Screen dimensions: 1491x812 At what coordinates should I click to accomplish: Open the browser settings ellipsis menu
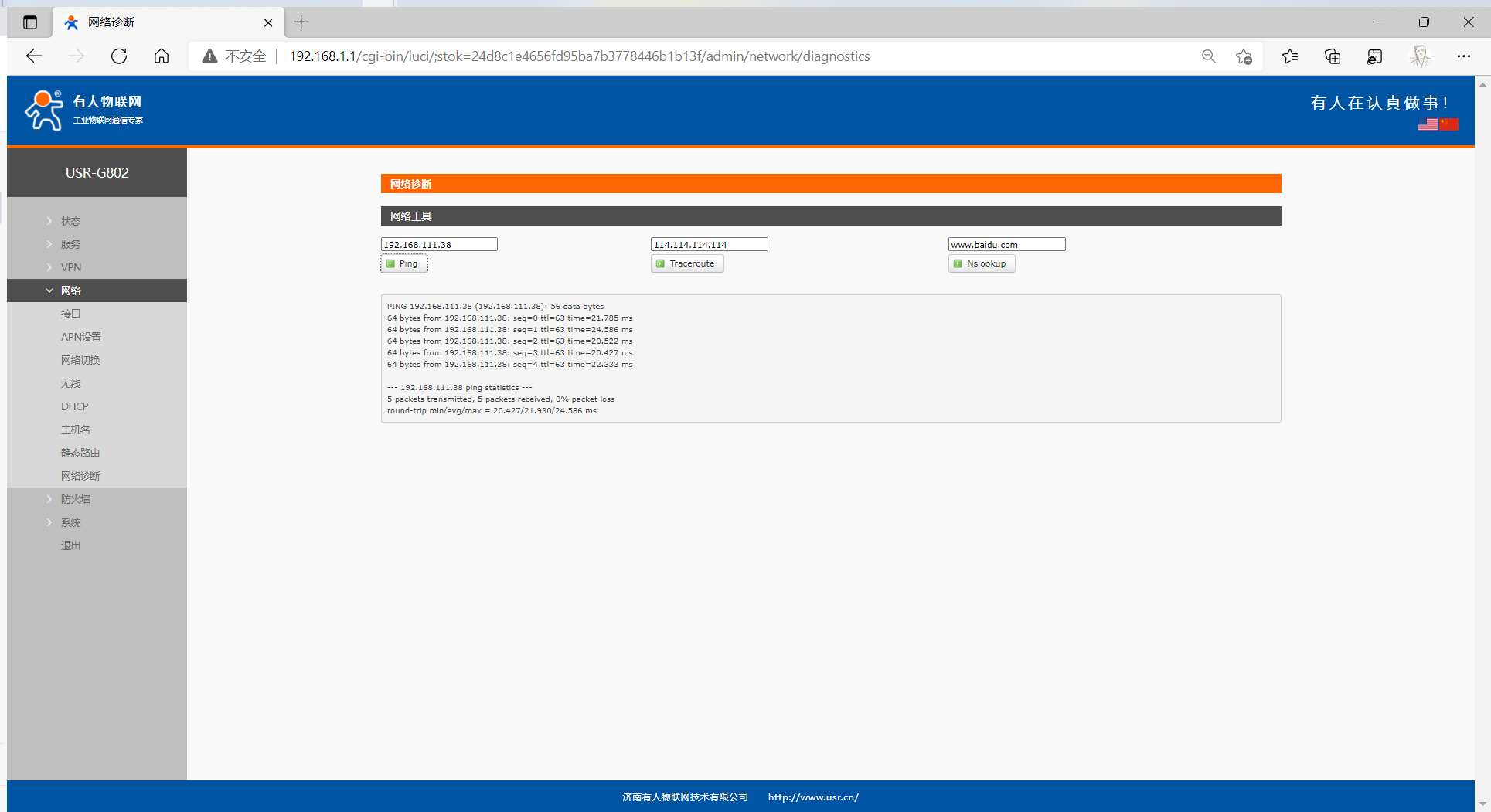(1463, 56)
